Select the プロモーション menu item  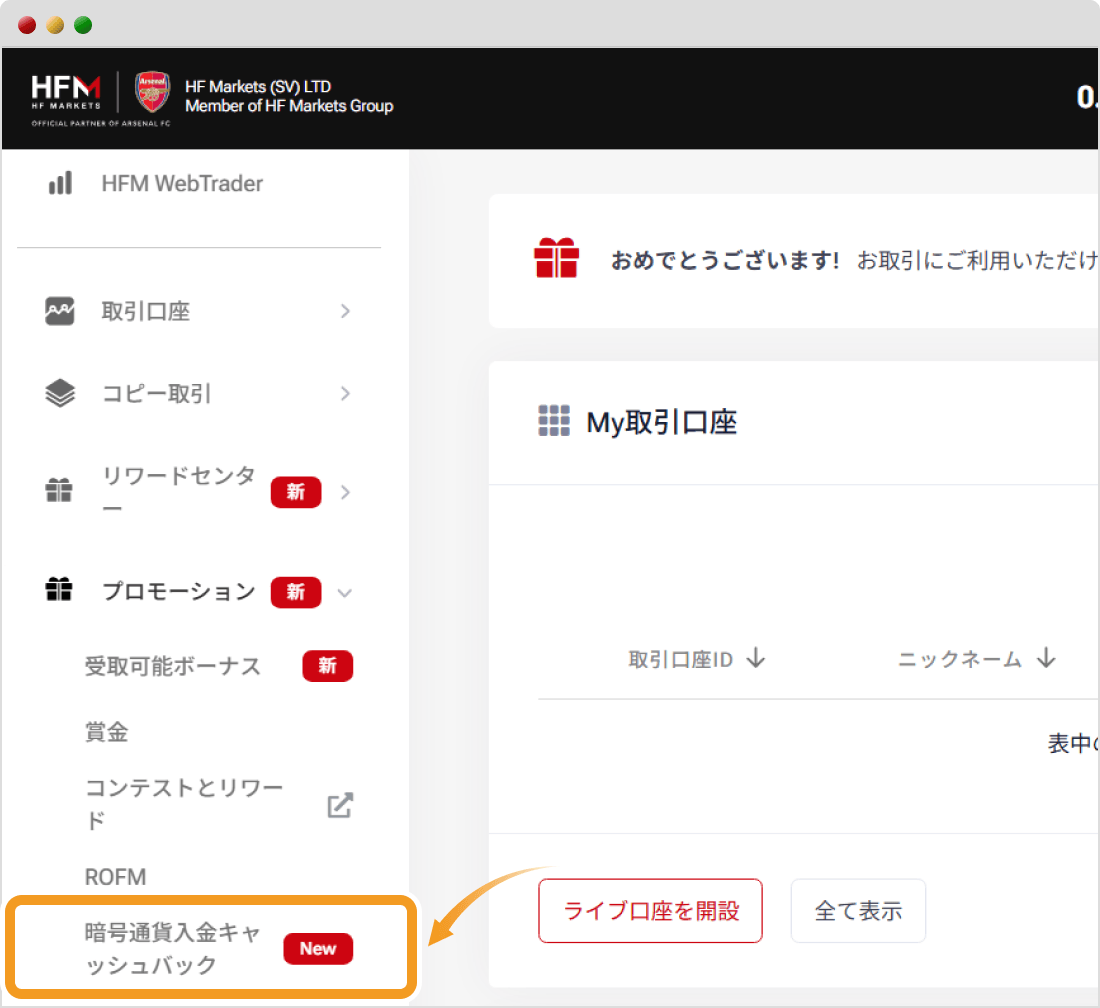[179, 591]
